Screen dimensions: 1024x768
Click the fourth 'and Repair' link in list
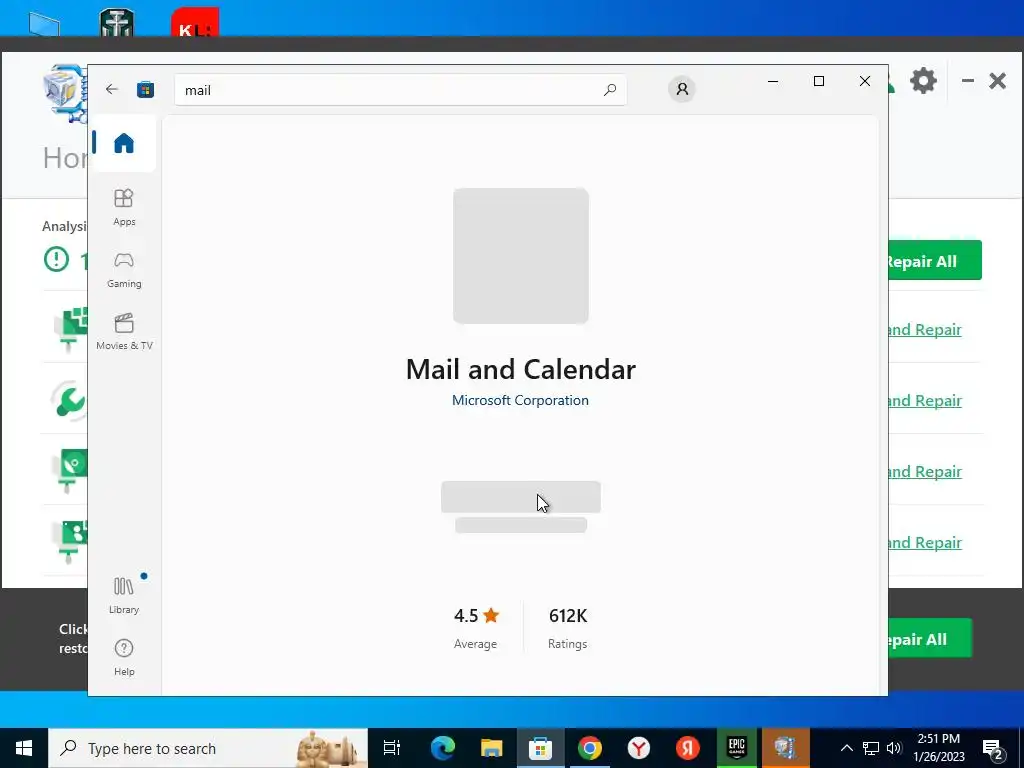pyautogui.click(x=925, y=543)
